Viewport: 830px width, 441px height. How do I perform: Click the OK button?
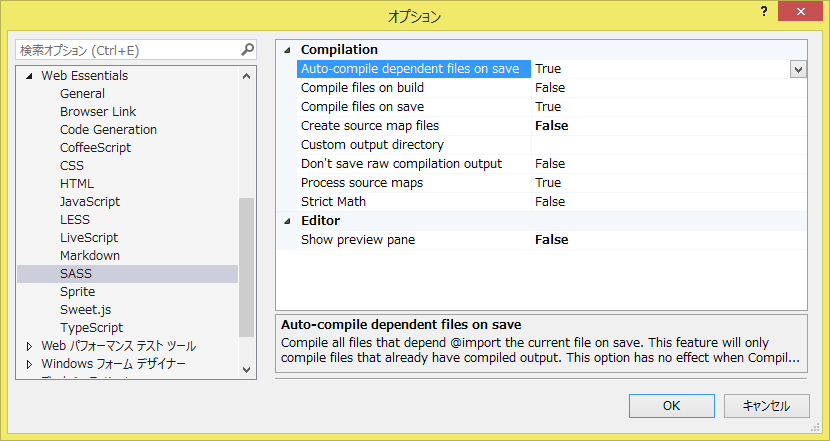click(670, 405)
